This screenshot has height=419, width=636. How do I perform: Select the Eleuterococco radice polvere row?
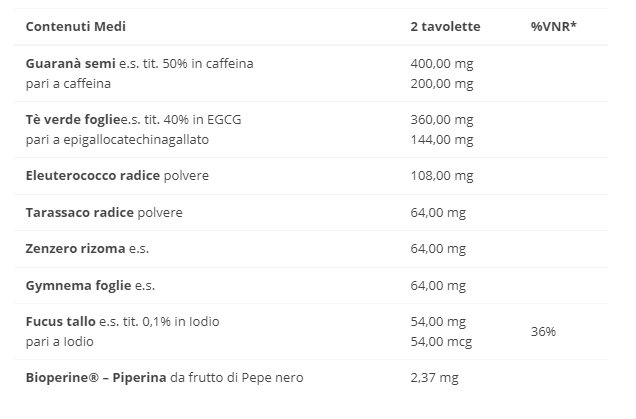click(311, 176)
